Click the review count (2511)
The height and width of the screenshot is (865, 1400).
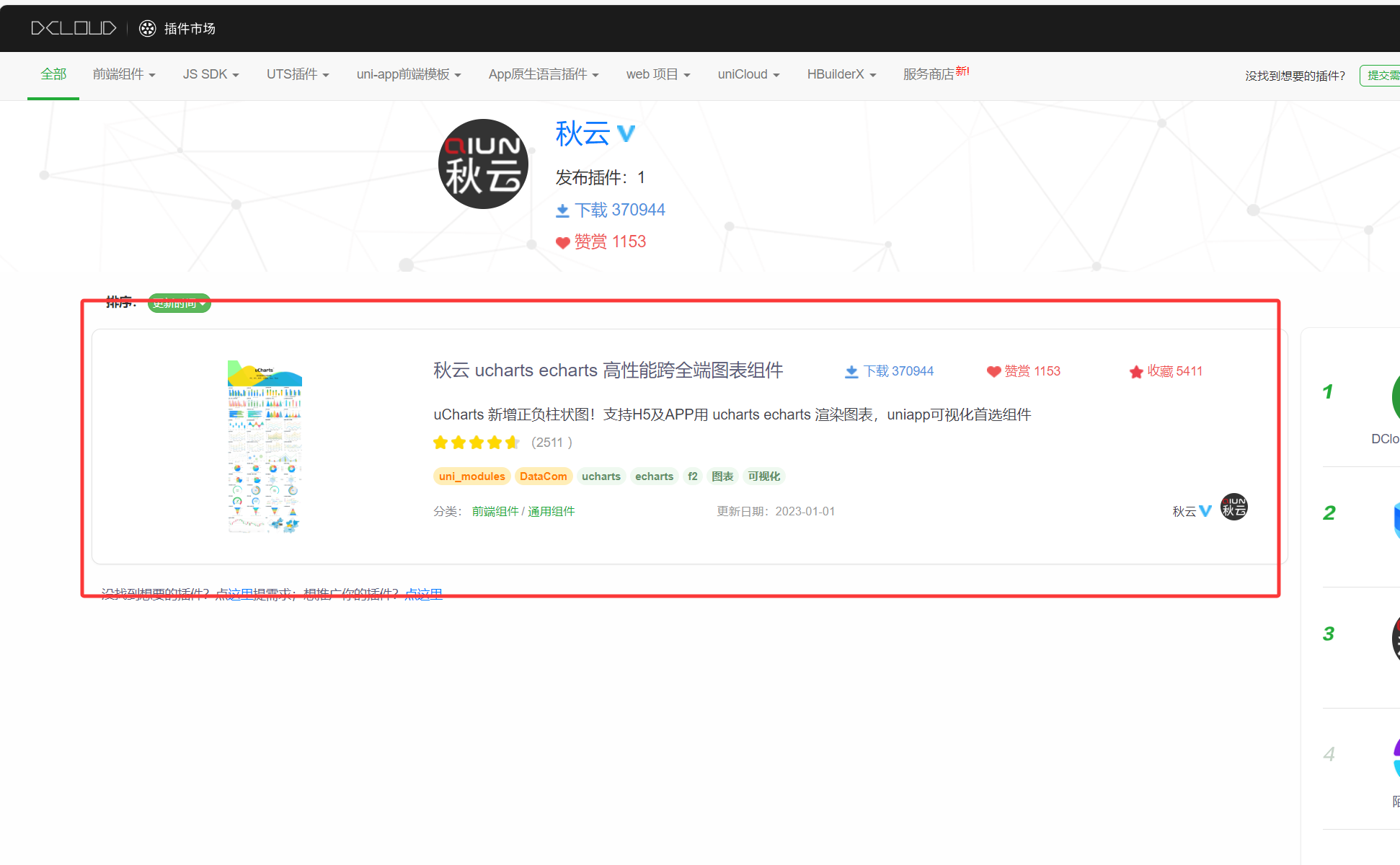tap(551, 443)
